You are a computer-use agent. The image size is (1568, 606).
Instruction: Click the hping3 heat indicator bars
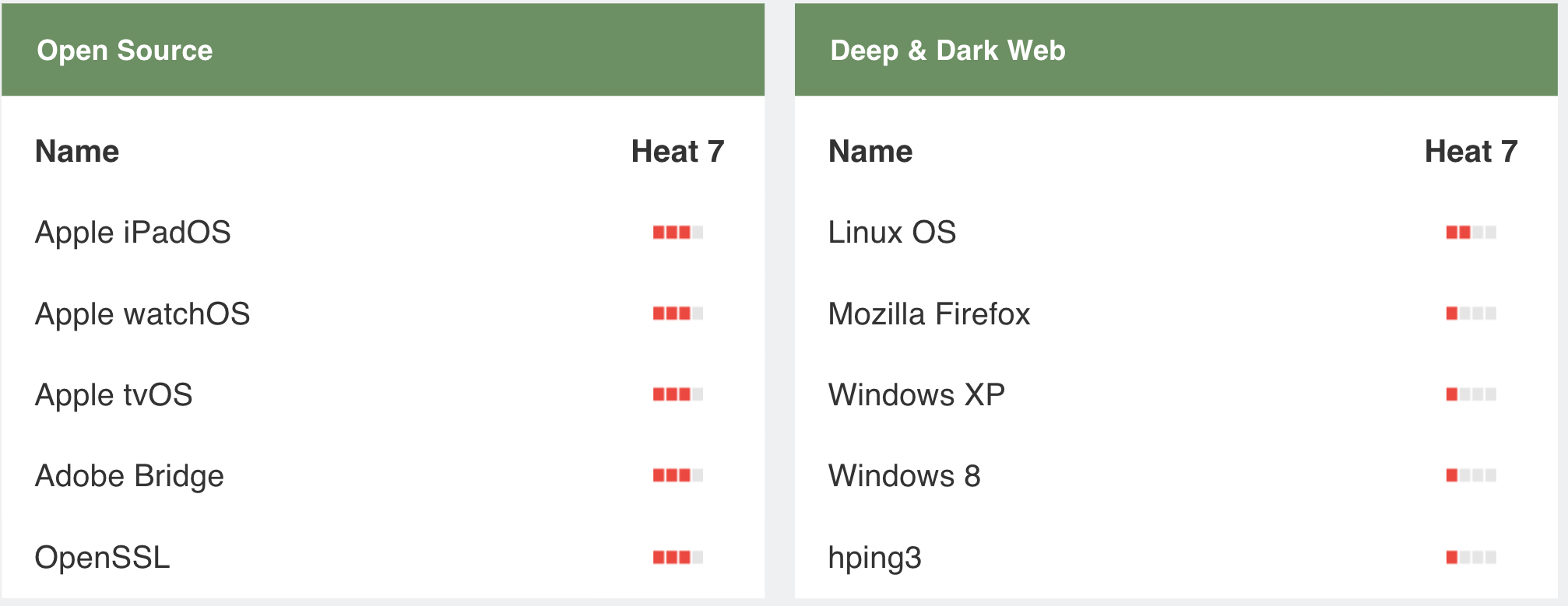click(x=1471, y=557)
